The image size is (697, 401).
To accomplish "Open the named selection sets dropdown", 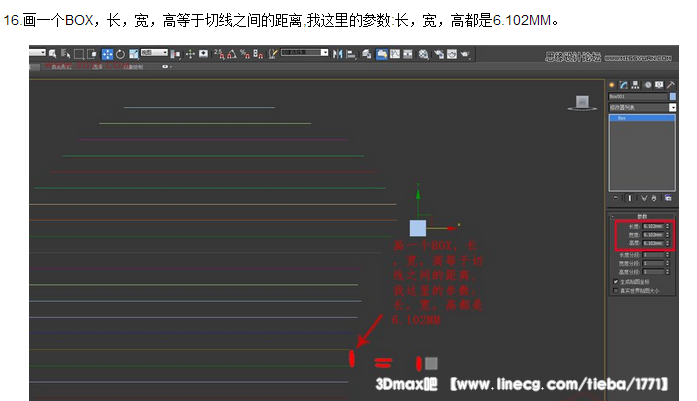I will (305, 53).
